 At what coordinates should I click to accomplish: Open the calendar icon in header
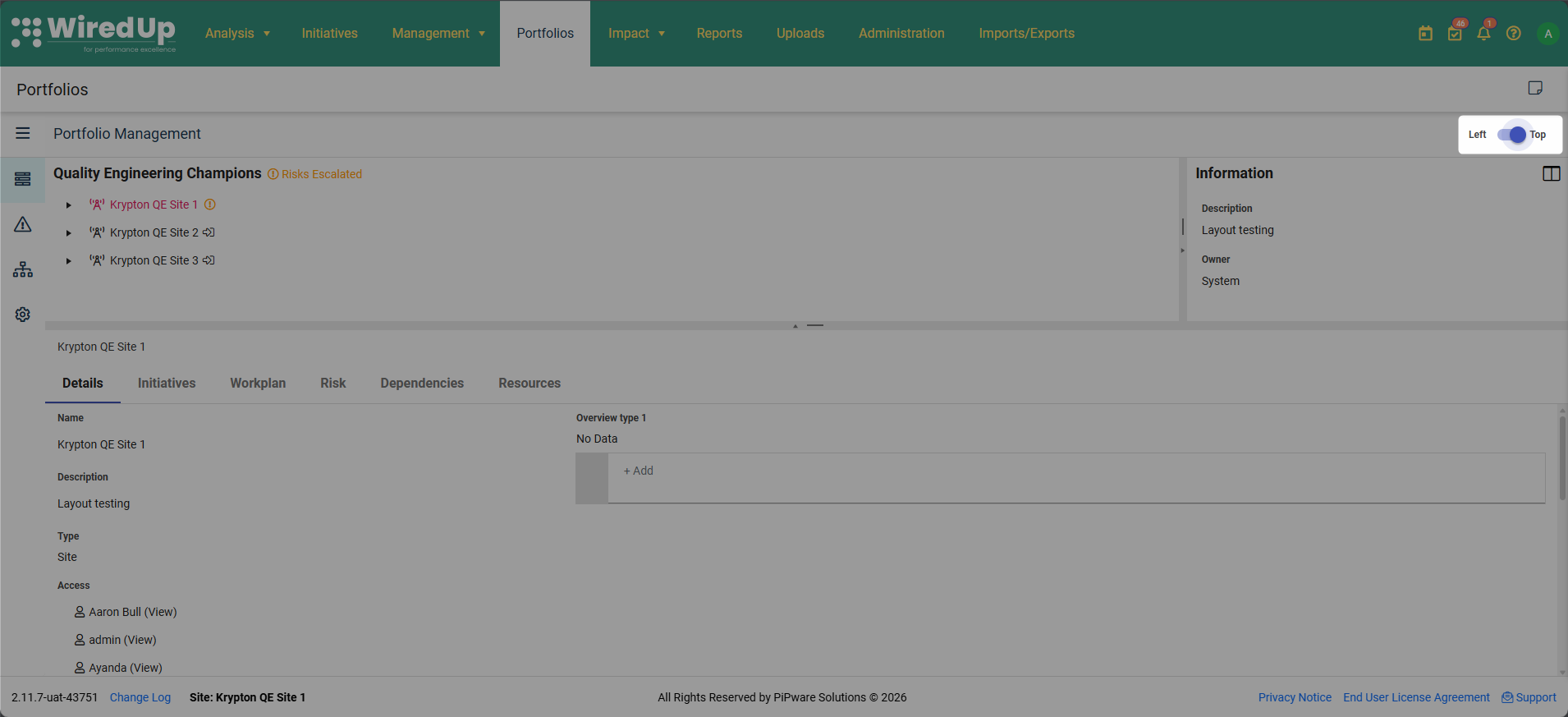click(x=1425, y=34)
